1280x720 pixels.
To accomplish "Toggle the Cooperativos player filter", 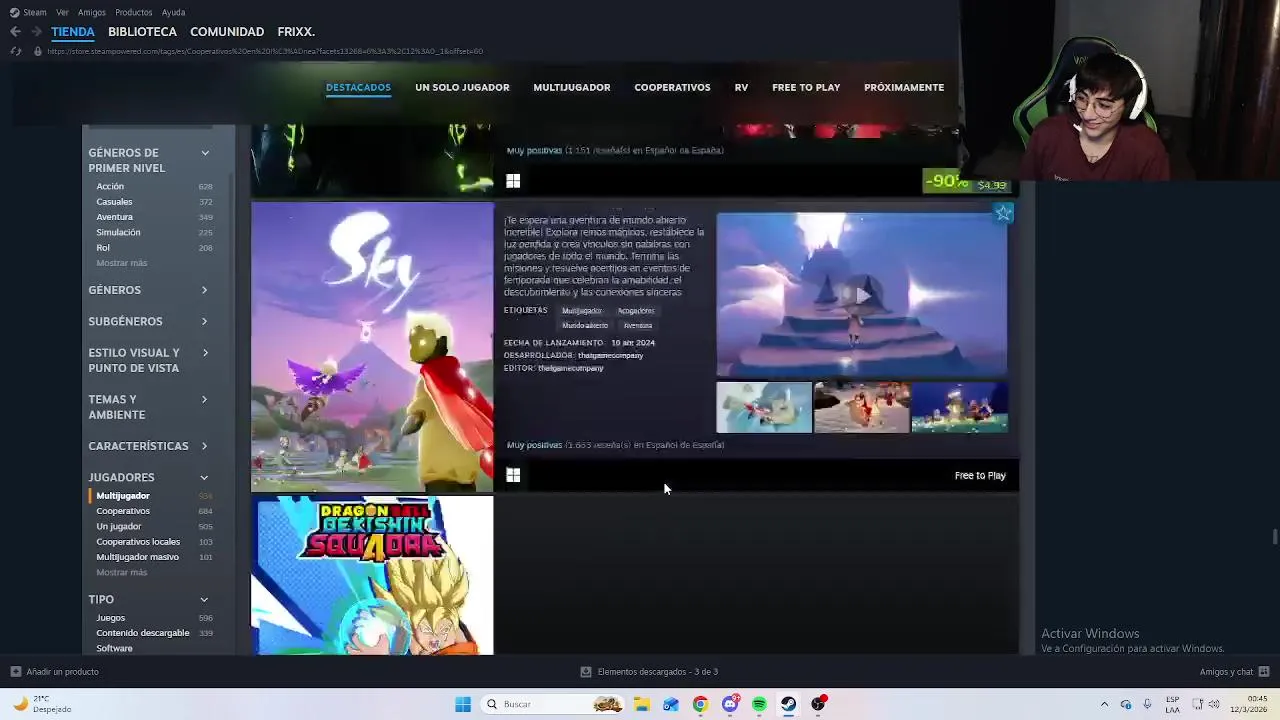I will (153, 511).
